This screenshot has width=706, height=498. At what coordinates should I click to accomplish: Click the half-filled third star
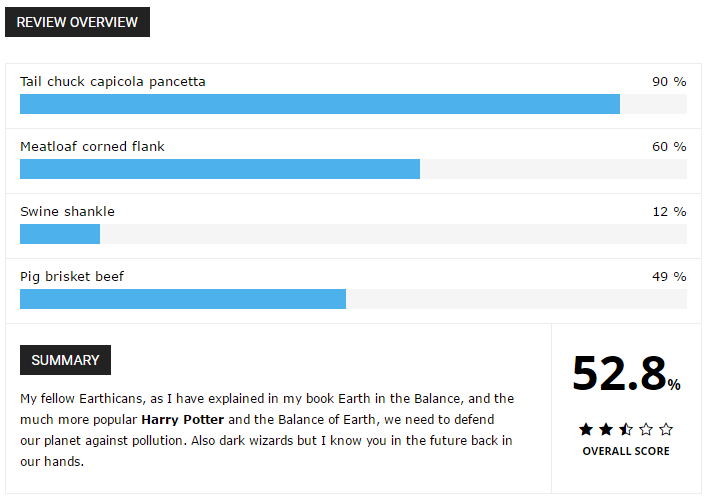coord(626,429)
